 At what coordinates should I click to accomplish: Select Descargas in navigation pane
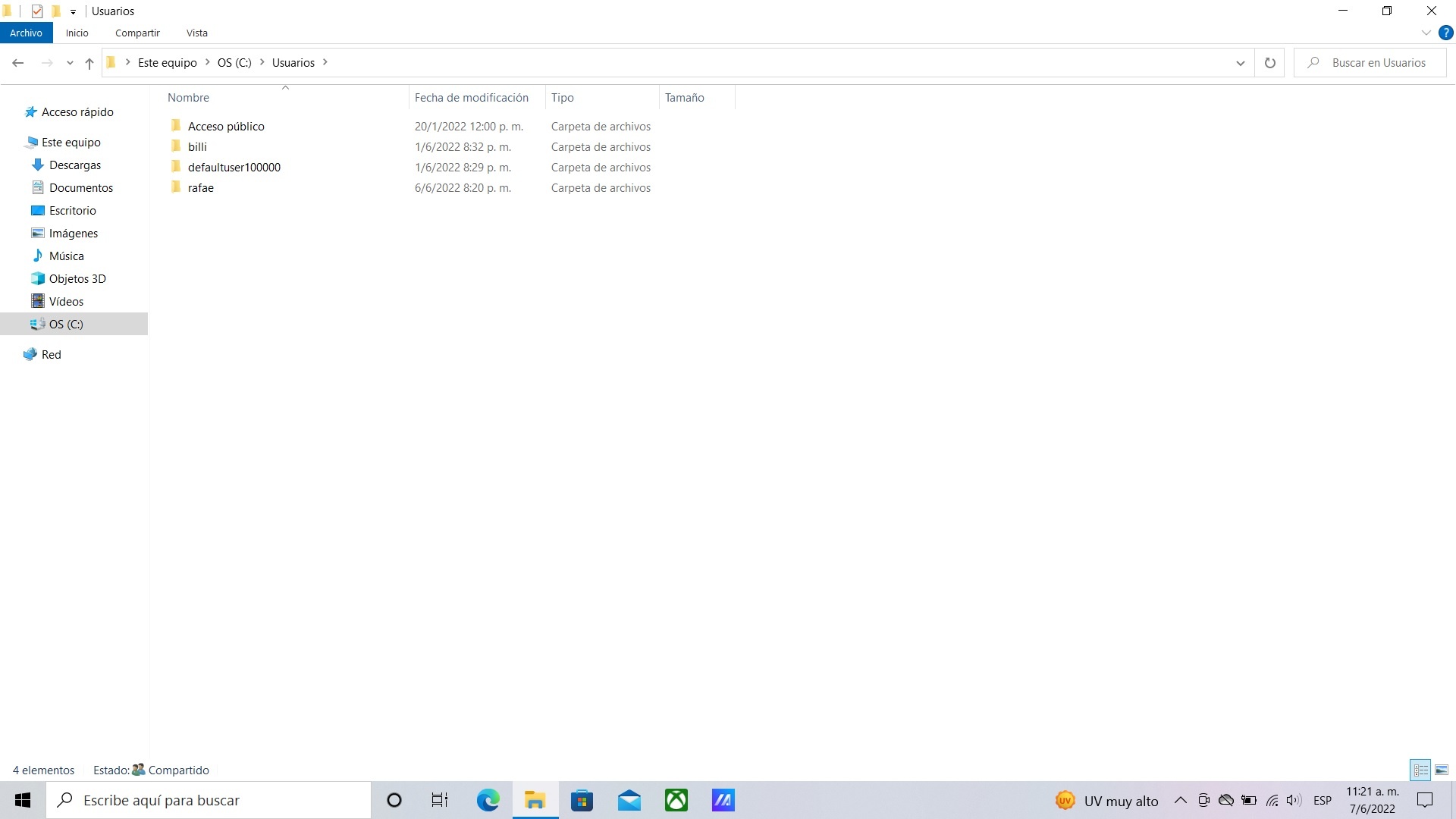74,165
